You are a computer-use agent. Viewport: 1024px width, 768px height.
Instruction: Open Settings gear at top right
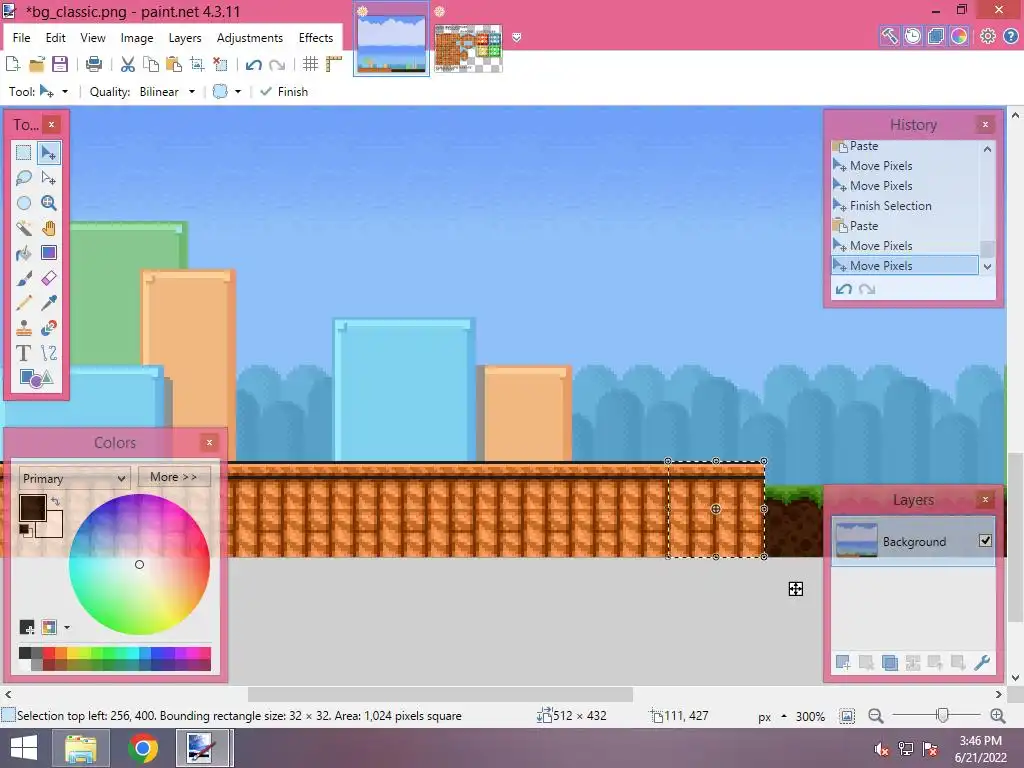tap(987, 36)
